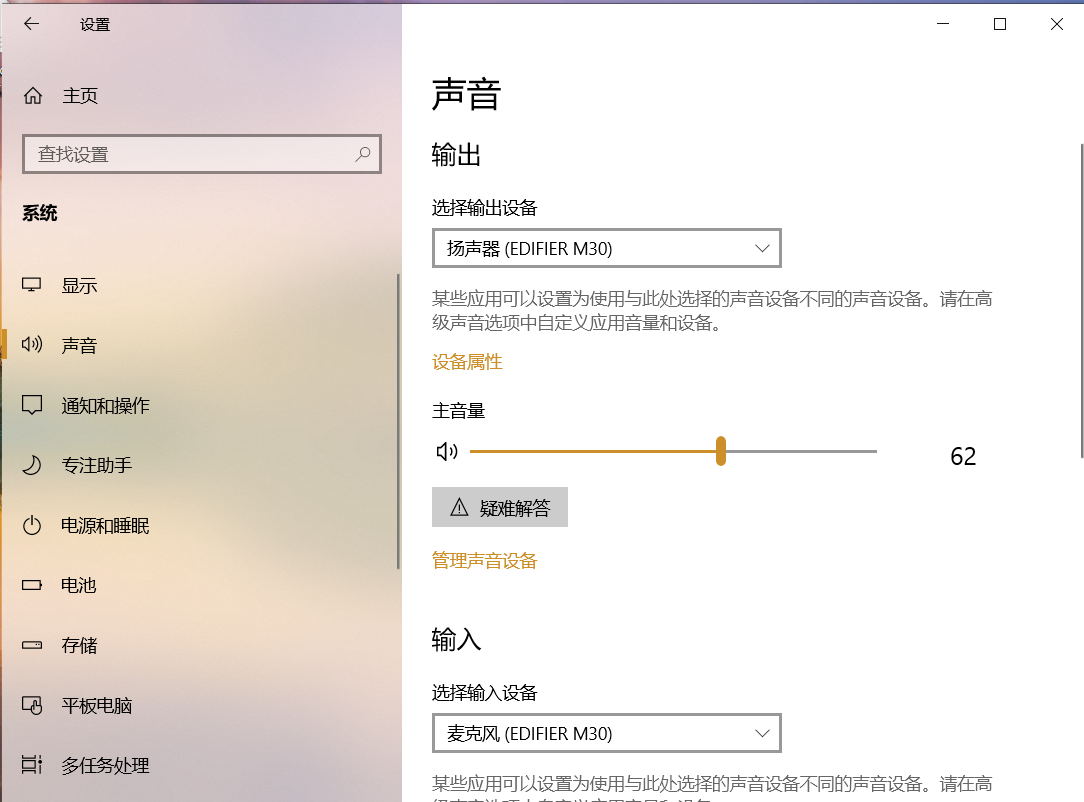Click the grey part of volume slider
The image size is (1084, 802).
tap(801, 451)
